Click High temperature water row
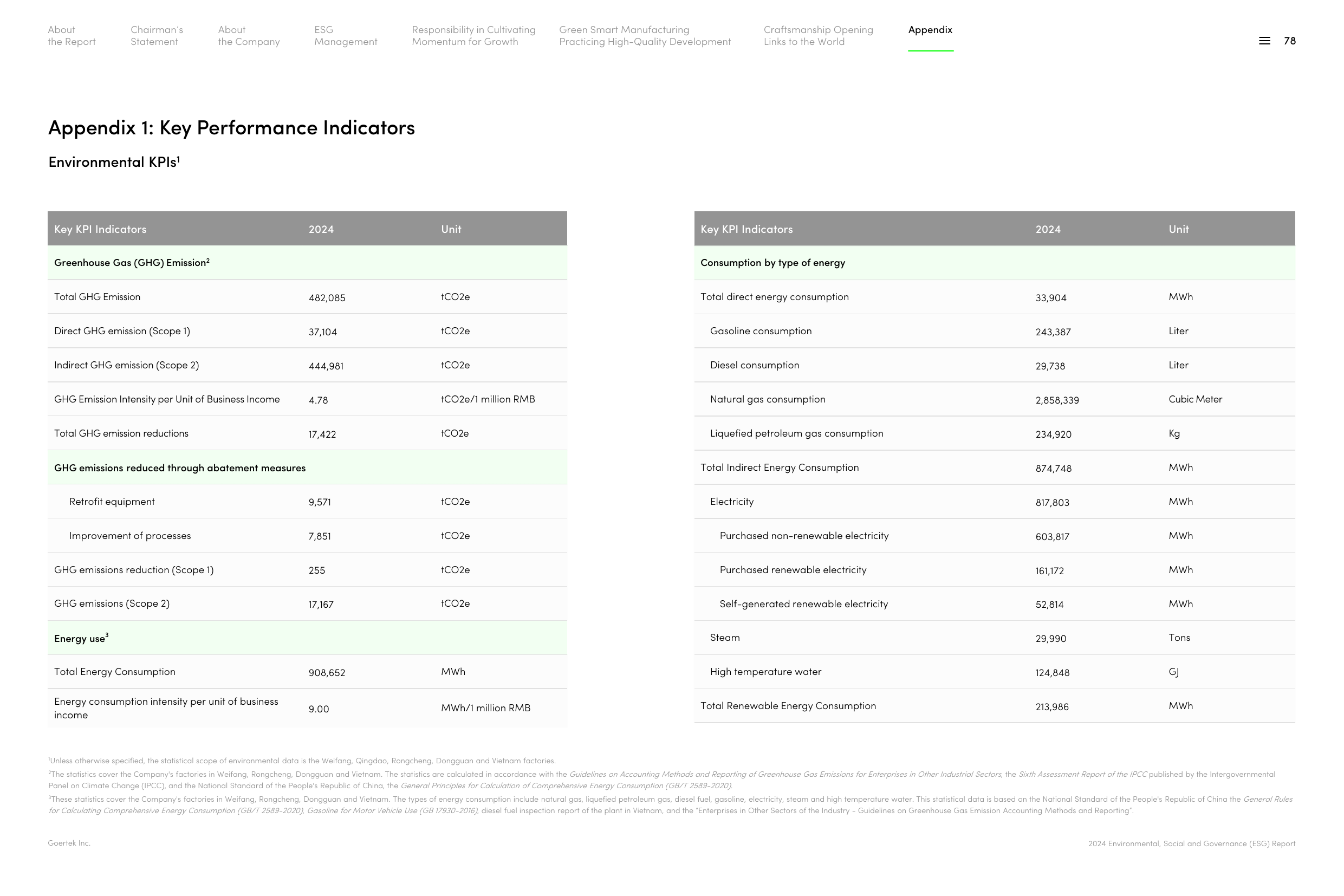 point(994,671)
